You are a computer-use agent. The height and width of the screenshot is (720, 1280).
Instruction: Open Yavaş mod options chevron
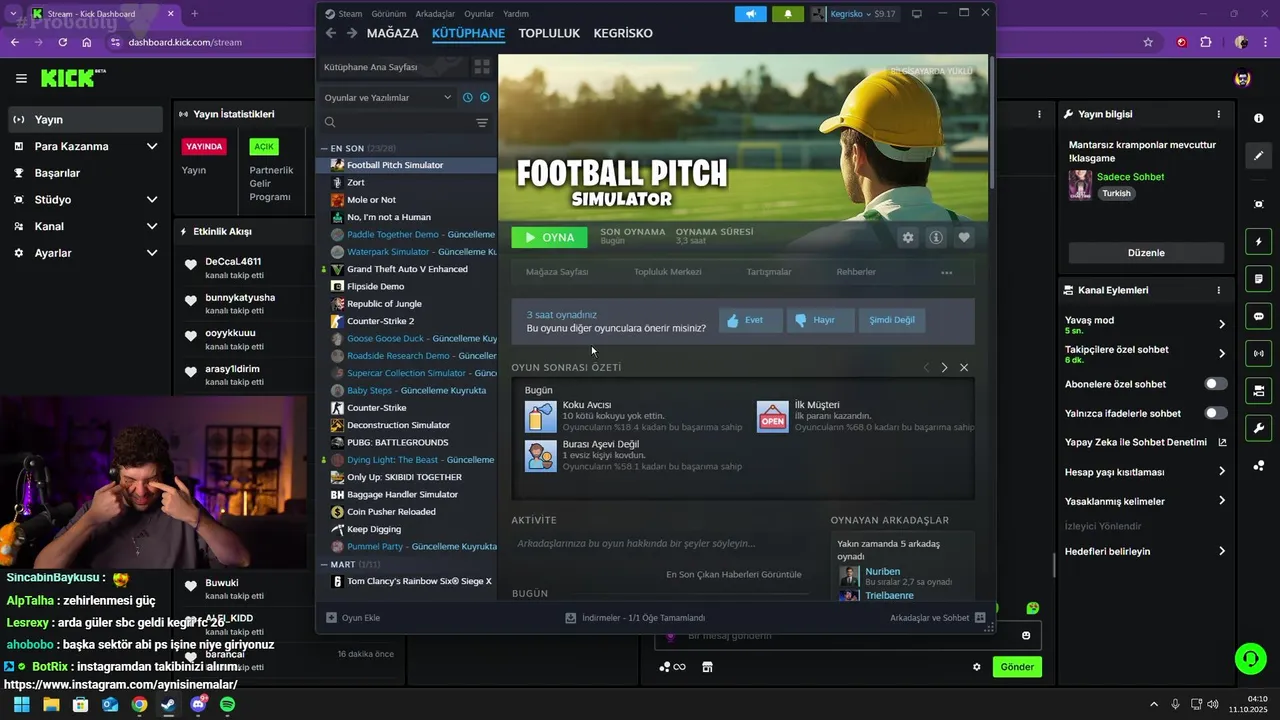[1222, 324]
